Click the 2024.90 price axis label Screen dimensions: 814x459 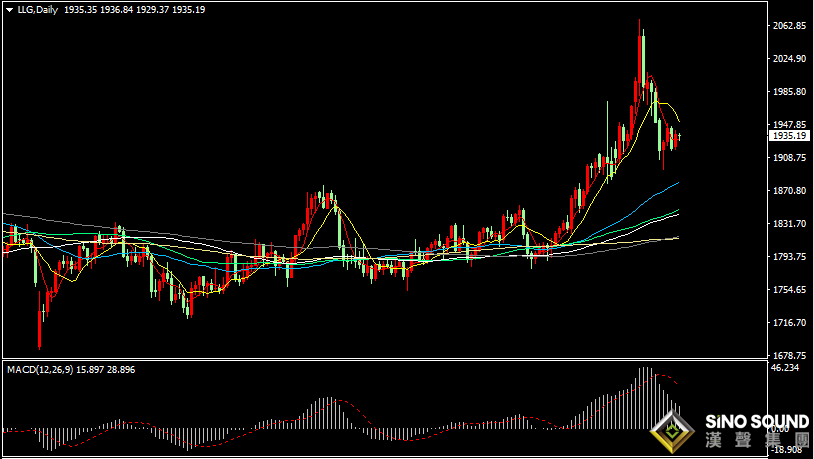coord(790,59)
